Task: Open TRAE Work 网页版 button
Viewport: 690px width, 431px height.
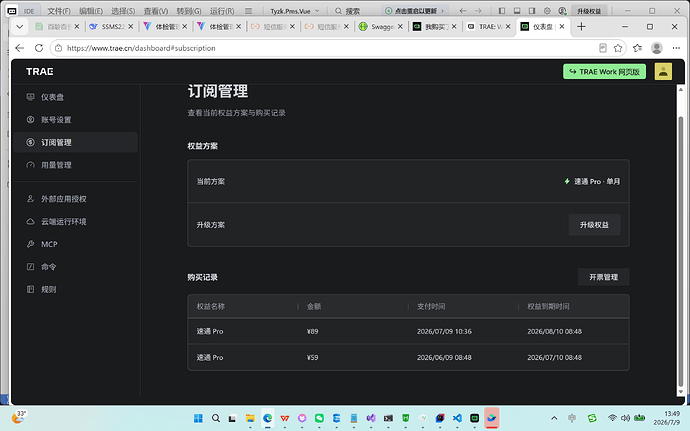Action: pos(604,71)
